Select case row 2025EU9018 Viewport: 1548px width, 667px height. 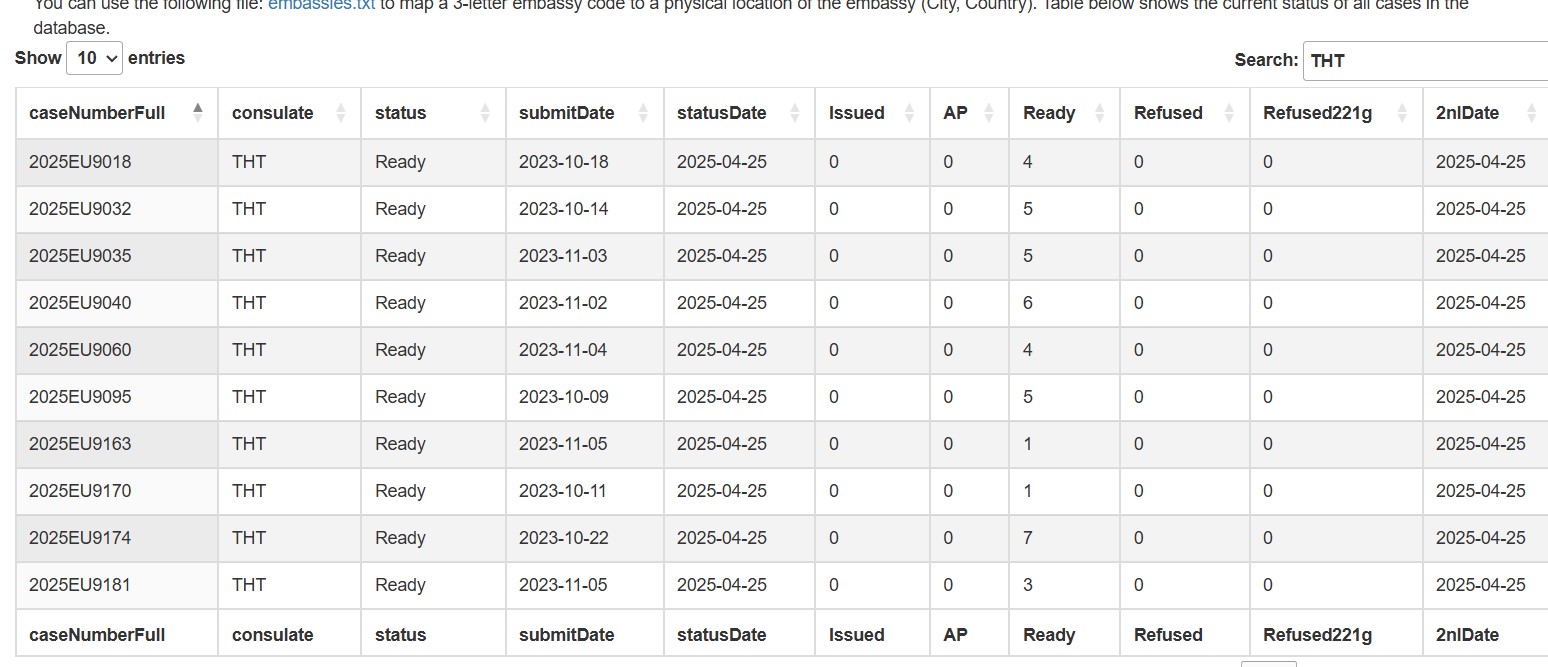782,162
